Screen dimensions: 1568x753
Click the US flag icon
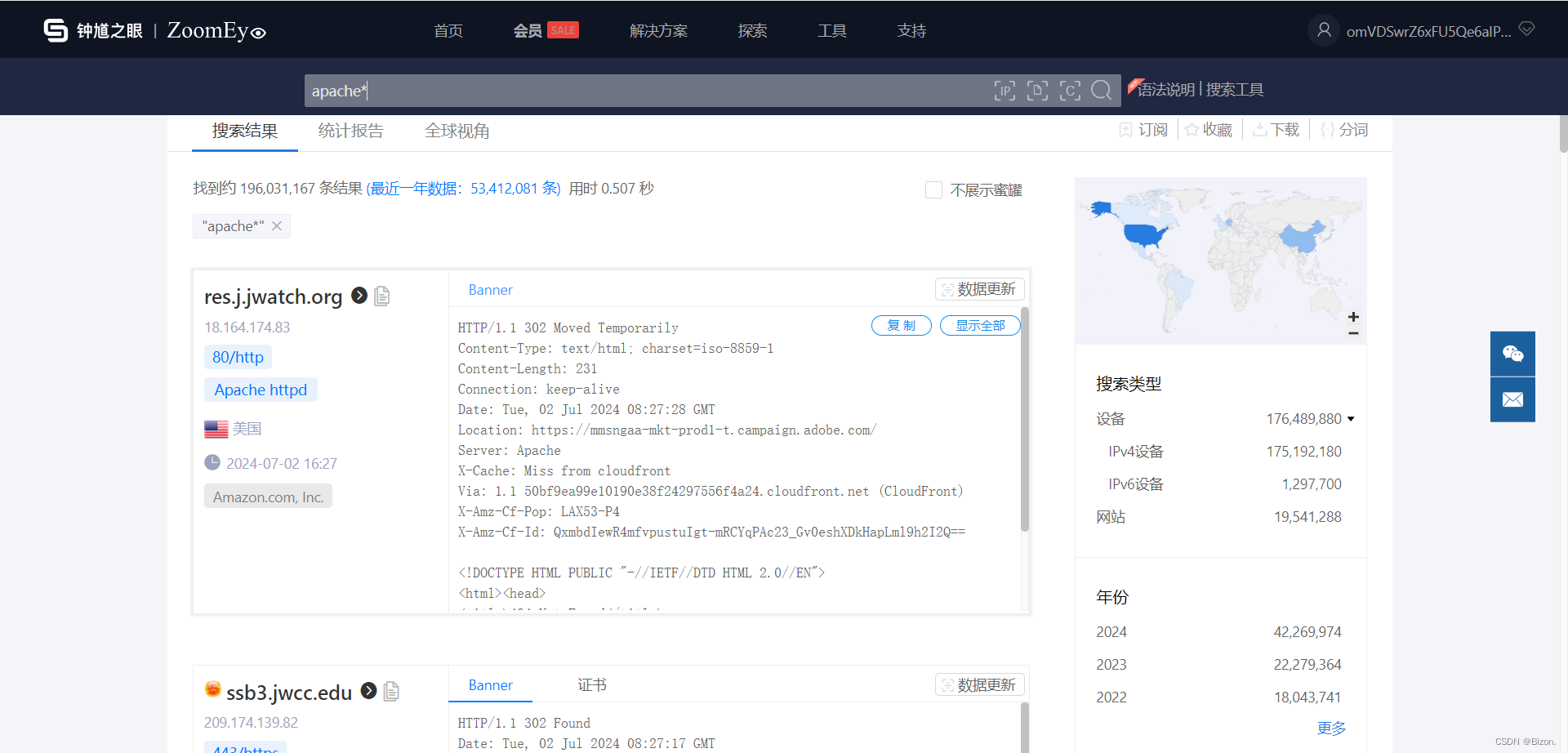216,429
